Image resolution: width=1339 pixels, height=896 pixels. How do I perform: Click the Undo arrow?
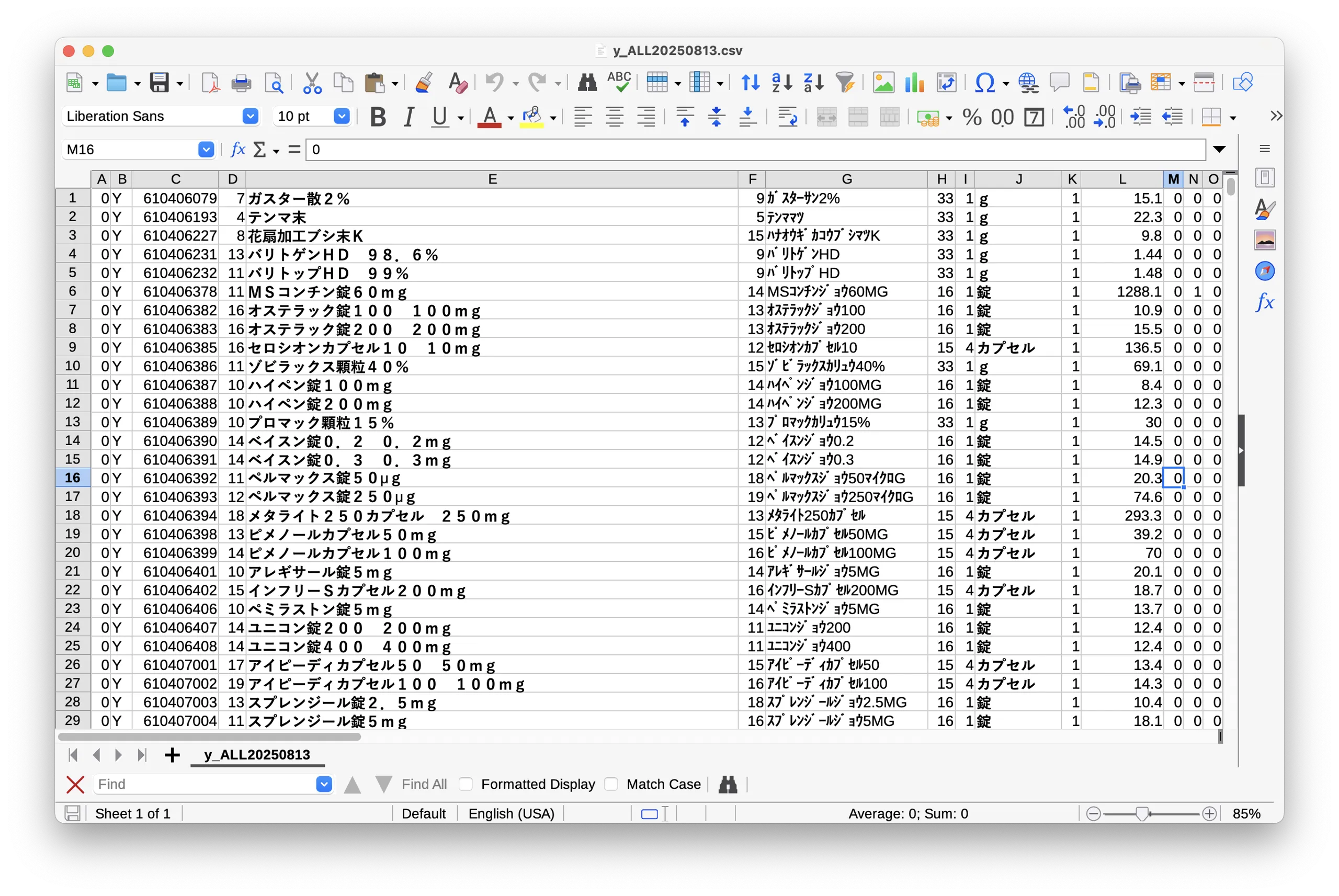[x=494, y=83]
